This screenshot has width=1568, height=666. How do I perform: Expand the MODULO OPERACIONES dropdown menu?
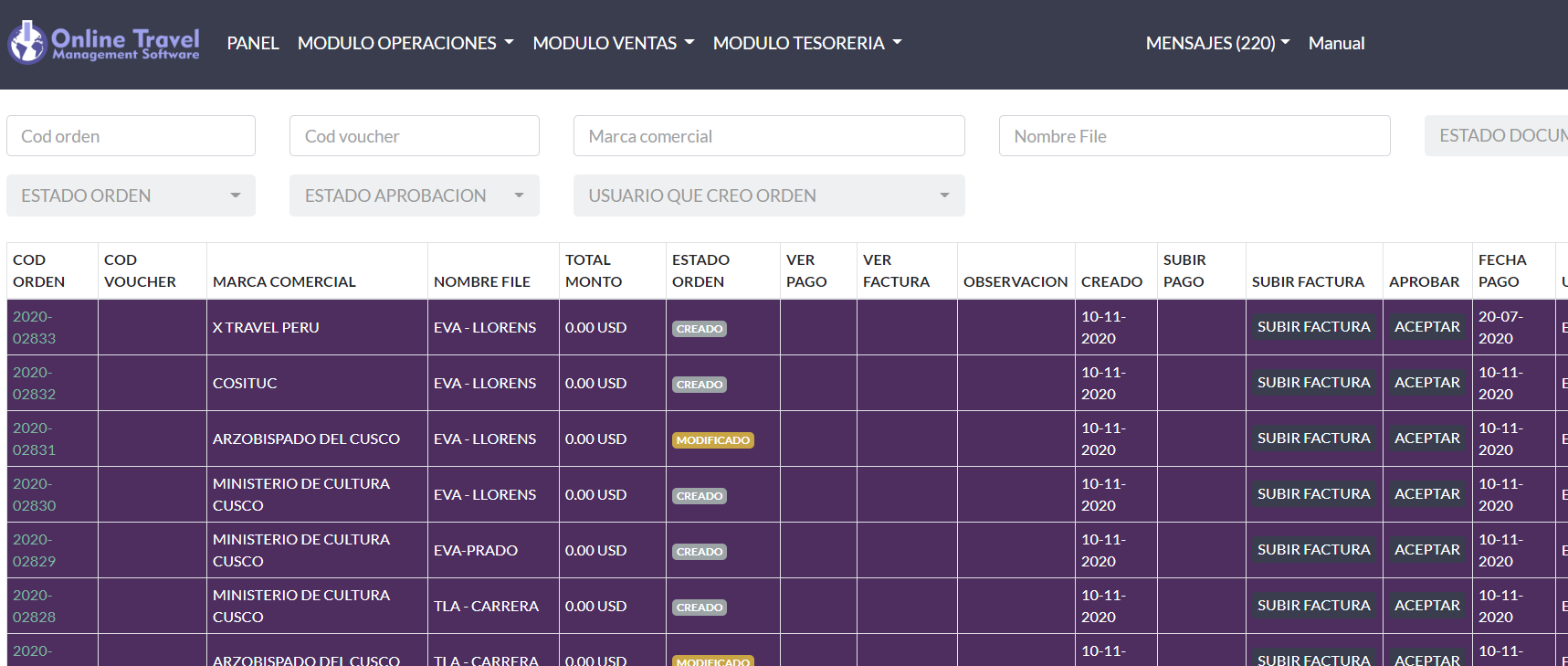coord(405,43)
